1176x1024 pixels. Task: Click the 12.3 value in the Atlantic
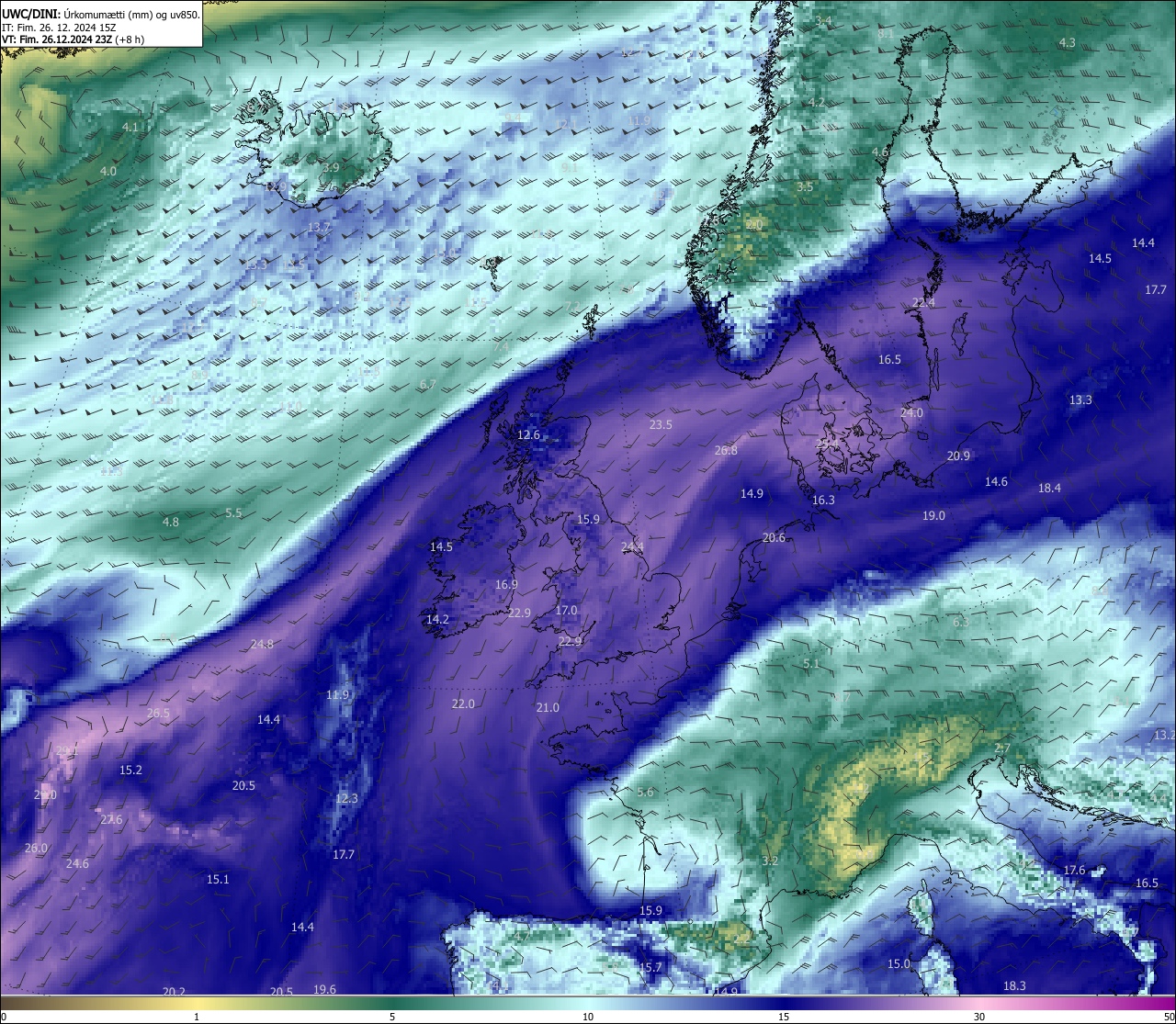coord(346,798)
